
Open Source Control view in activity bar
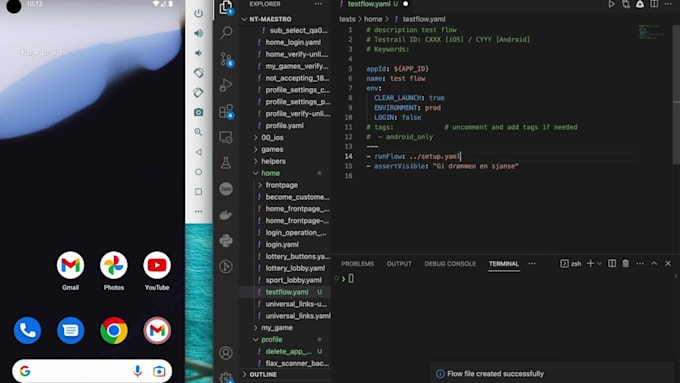point(226,59)
